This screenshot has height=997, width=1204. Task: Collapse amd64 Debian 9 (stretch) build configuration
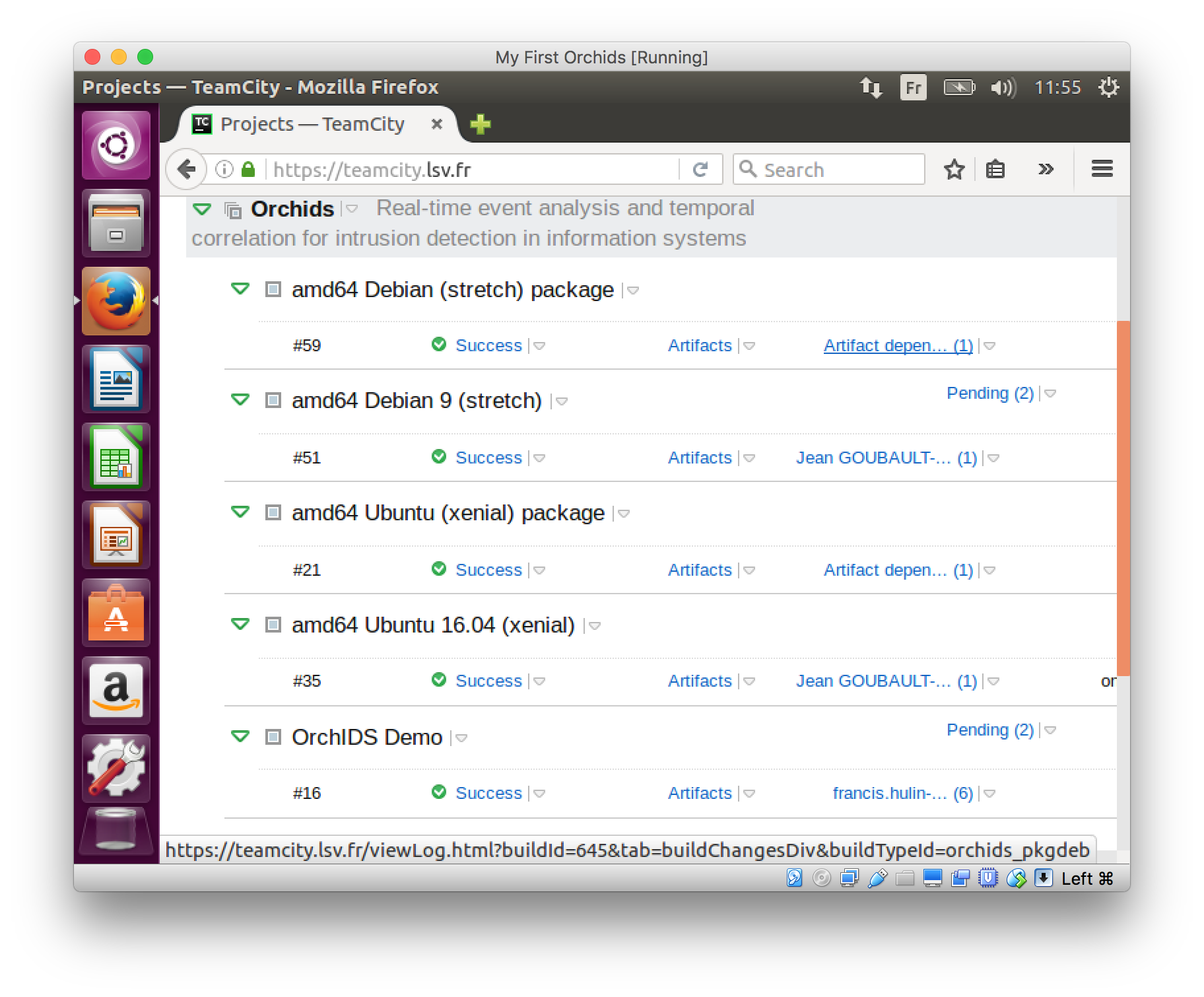click(240, 399)
